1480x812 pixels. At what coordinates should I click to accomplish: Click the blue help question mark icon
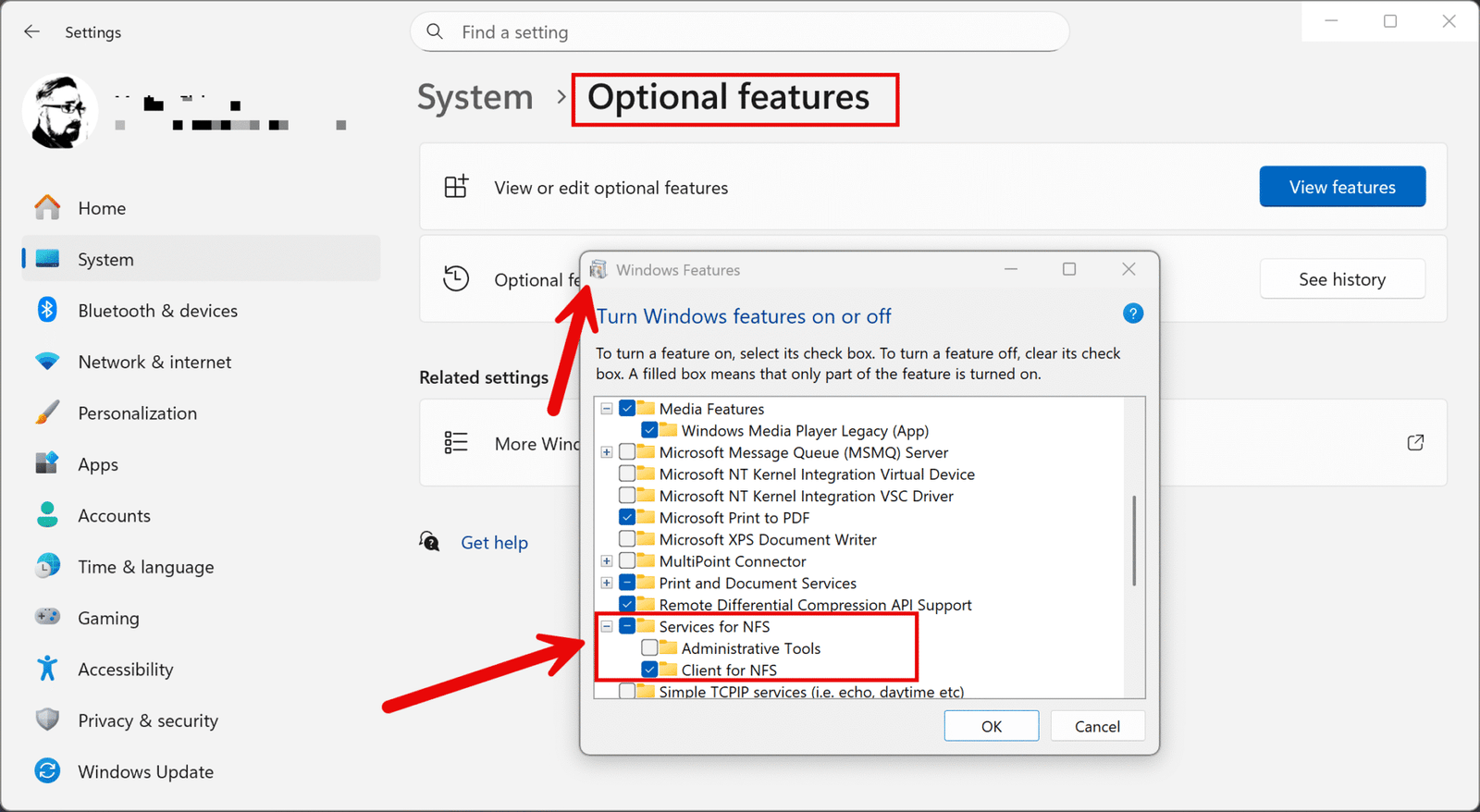[x=1133, y=314]
